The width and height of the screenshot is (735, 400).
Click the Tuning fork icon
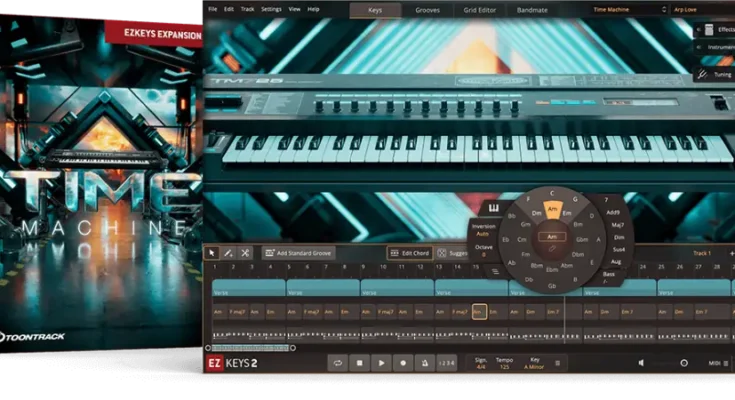(x=701, y=74)
